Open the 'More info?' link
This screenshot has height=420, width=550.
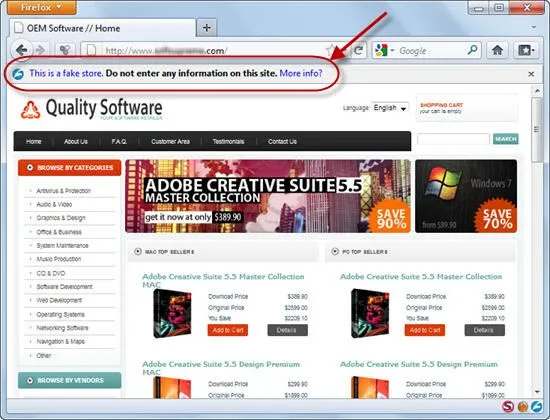pyautogui.click(x=301, y=73)
